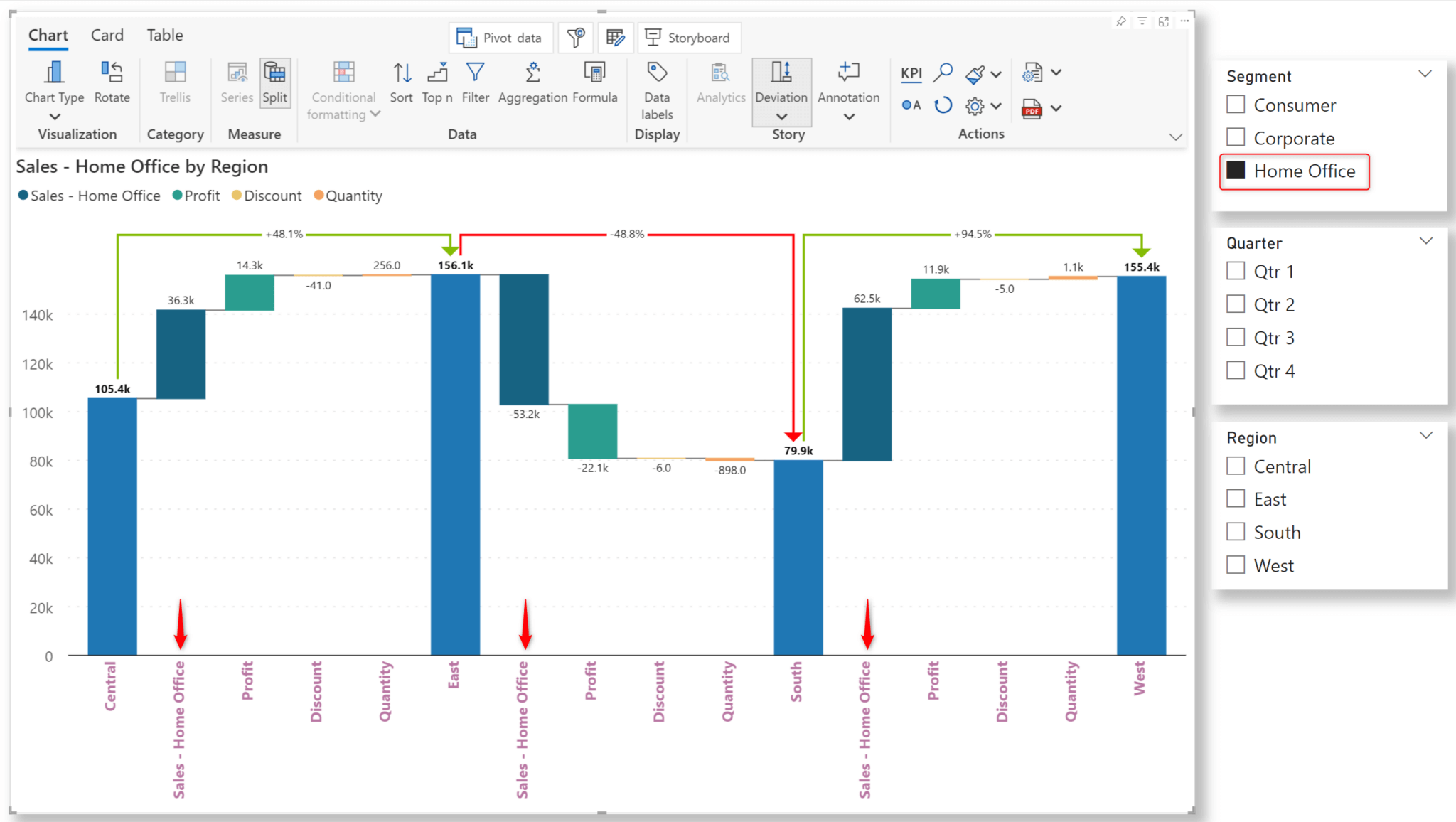The height and width of the screenshot is (822, 1456).
Task: Click the KPI icon
Action: [911, 73]
